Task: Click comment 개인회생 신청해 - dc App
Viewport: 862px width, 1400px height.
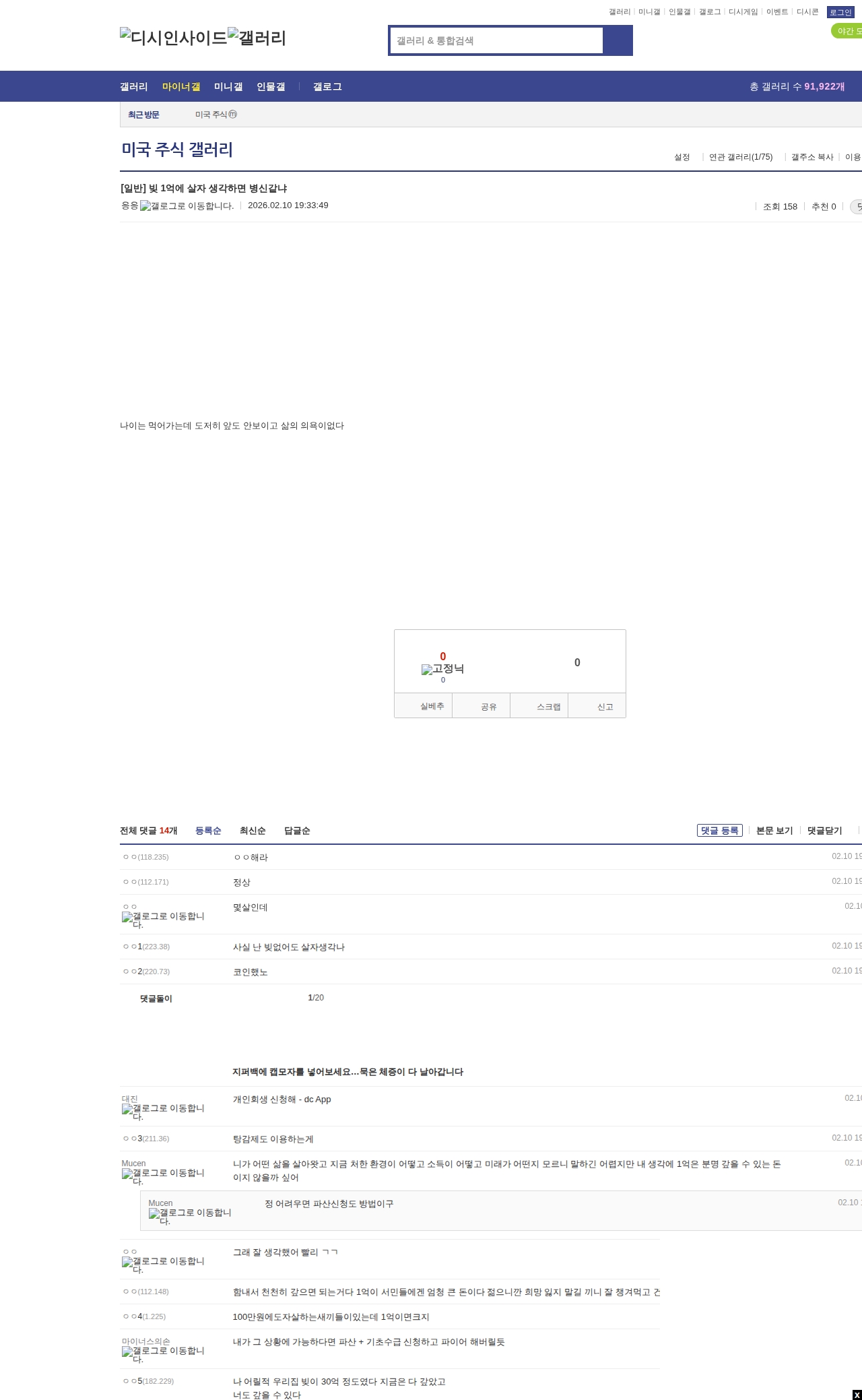Action: 282,1100
